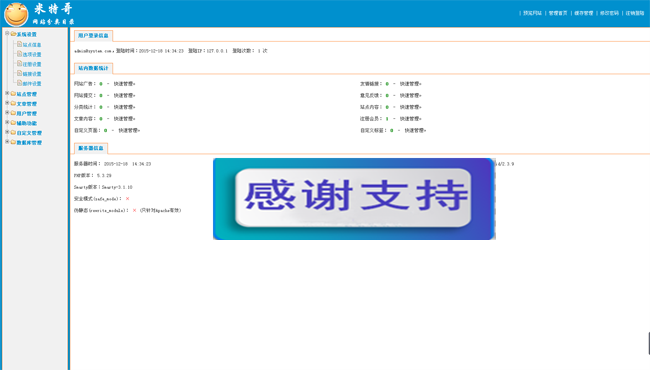Click the red X beside 安全模式
The width and height of the screenshot is (650, 370).
coord(127,199)
